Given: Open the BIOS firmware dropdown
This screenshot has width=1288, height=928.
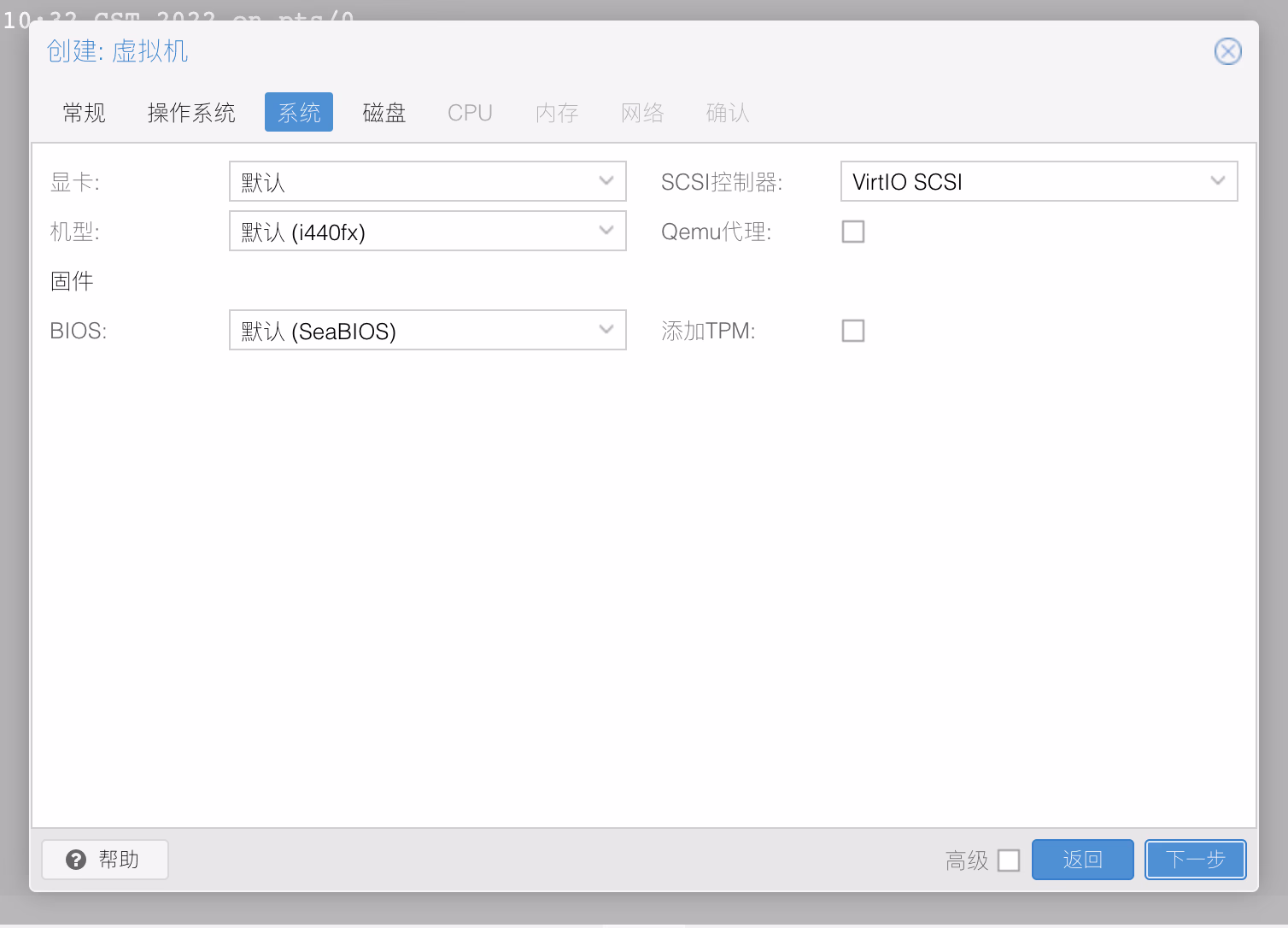Looking at the screenshot, I should point(606,330).
